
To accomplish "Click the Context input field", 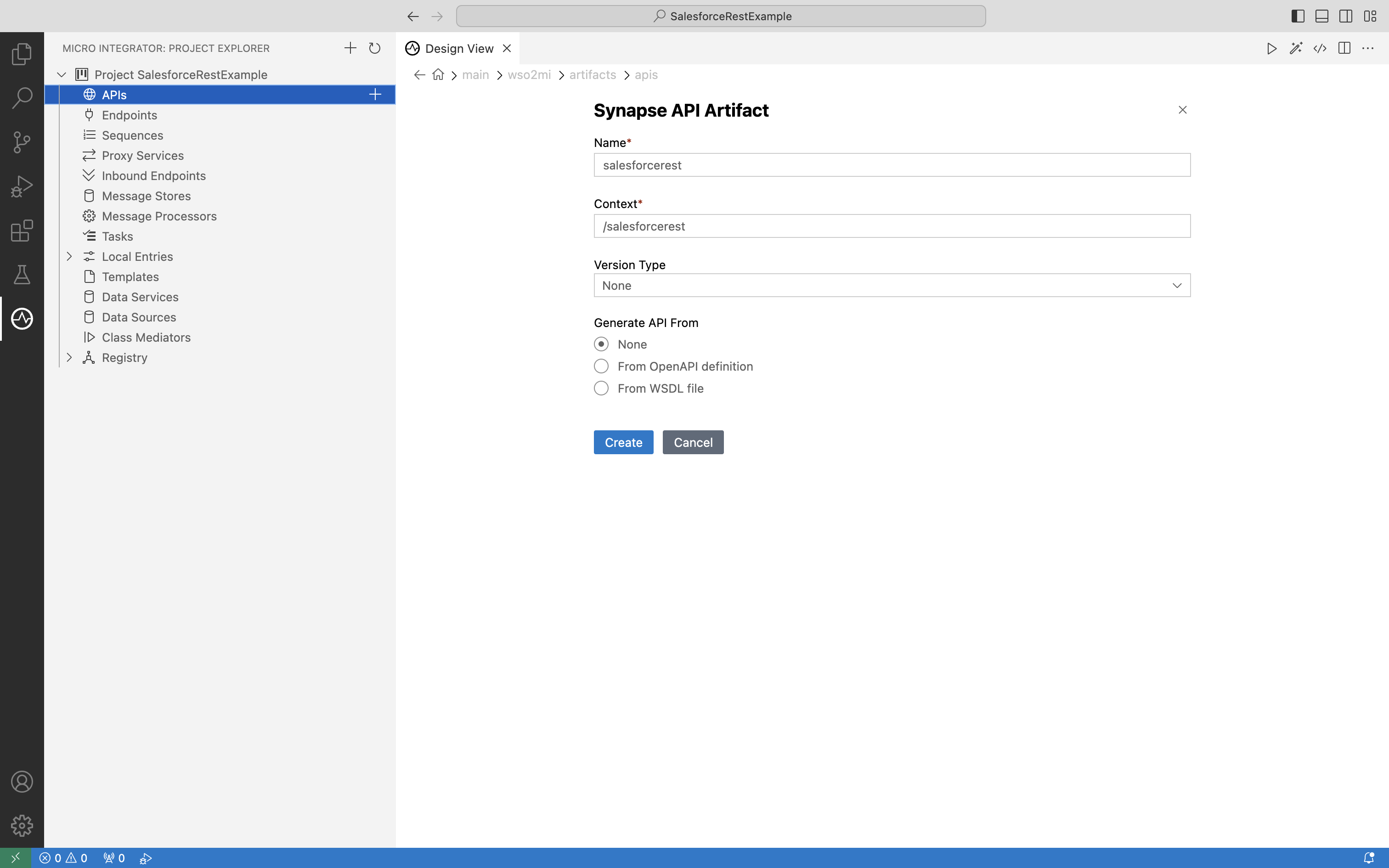I will [x=892, y=226].
